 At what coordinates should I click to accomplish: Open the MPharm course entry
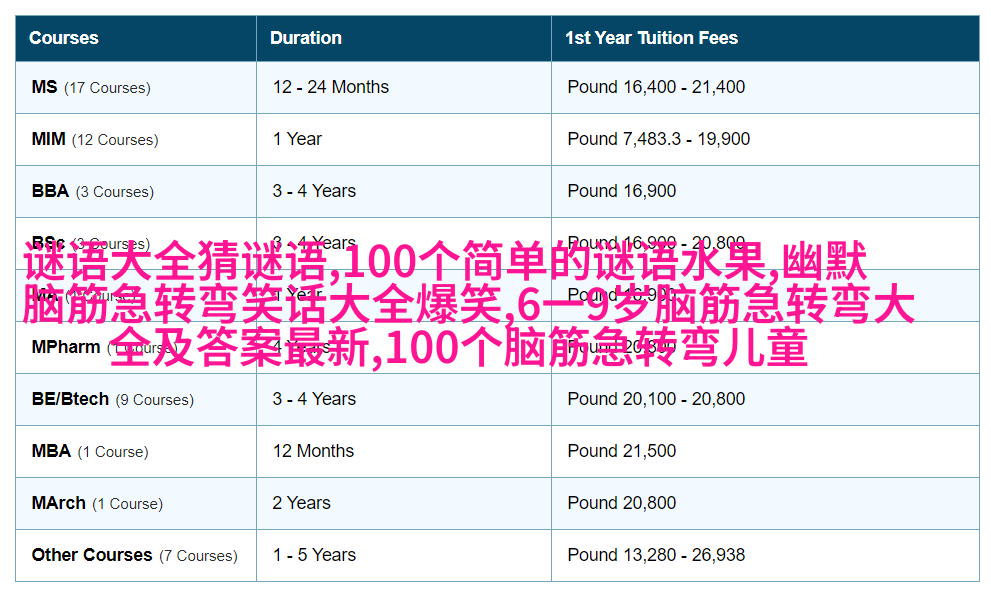click(x=66, y=348)
